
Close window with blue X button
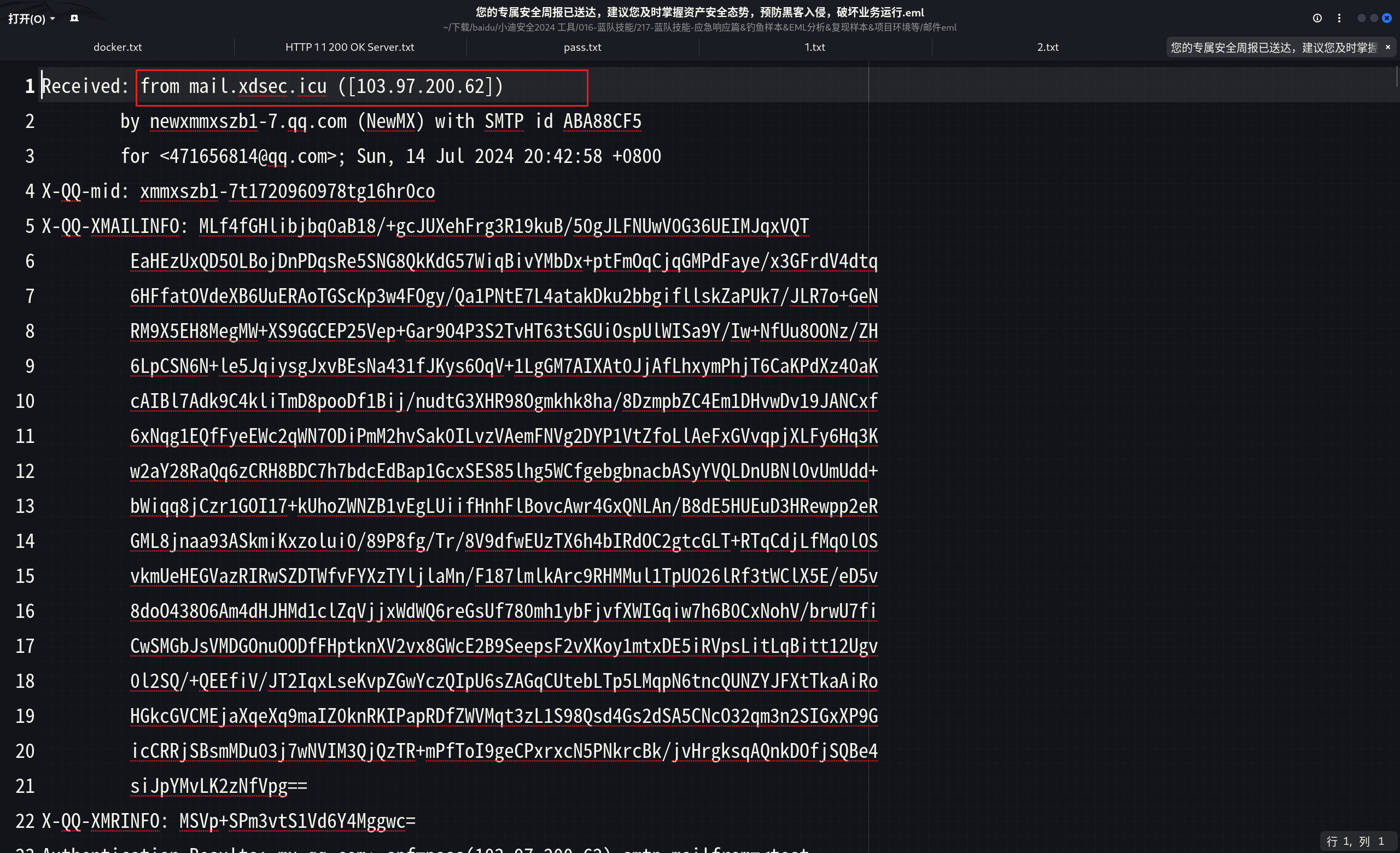click(1387, 18)
